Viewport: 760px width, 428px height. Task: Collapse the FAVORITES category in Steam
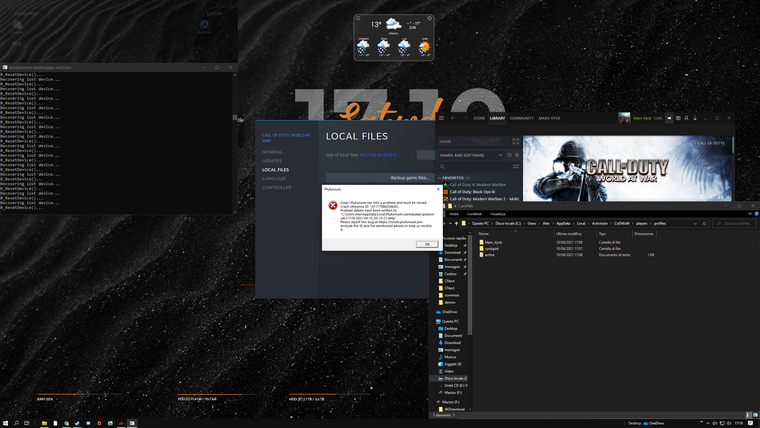click(x=440, y=178)
